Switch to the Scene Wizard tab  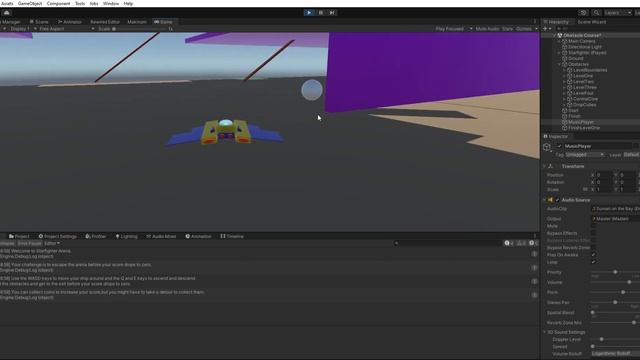click(591, 22)
